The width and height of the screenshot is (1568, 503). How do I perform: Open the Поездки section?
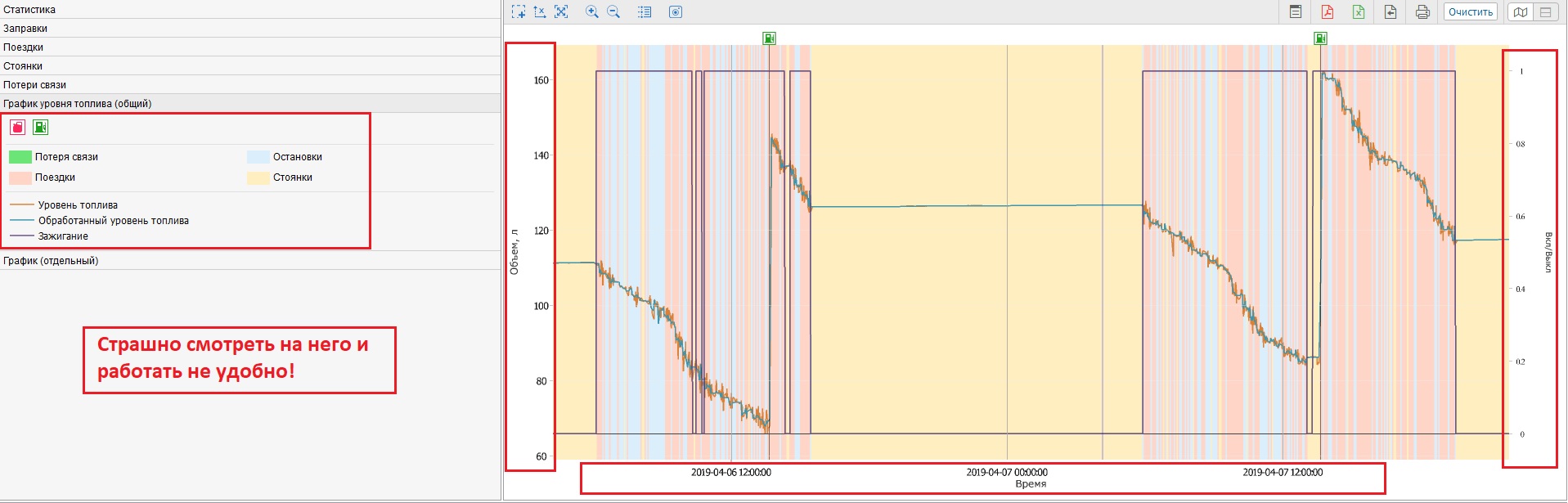(x=24, y=47)
